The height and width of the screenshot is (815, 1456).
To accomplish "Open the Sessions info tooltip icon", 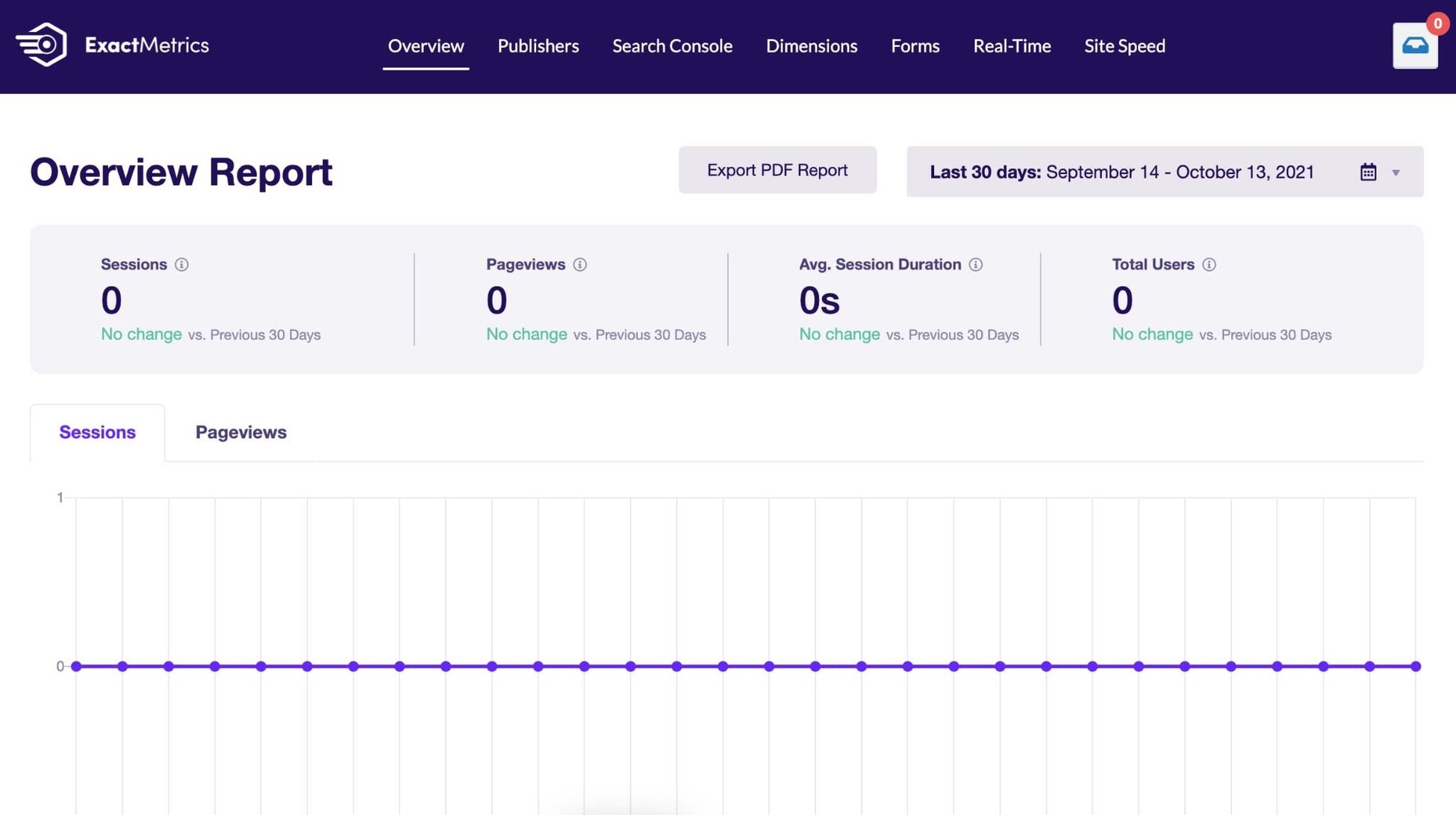I will click(x=182, y=264).
